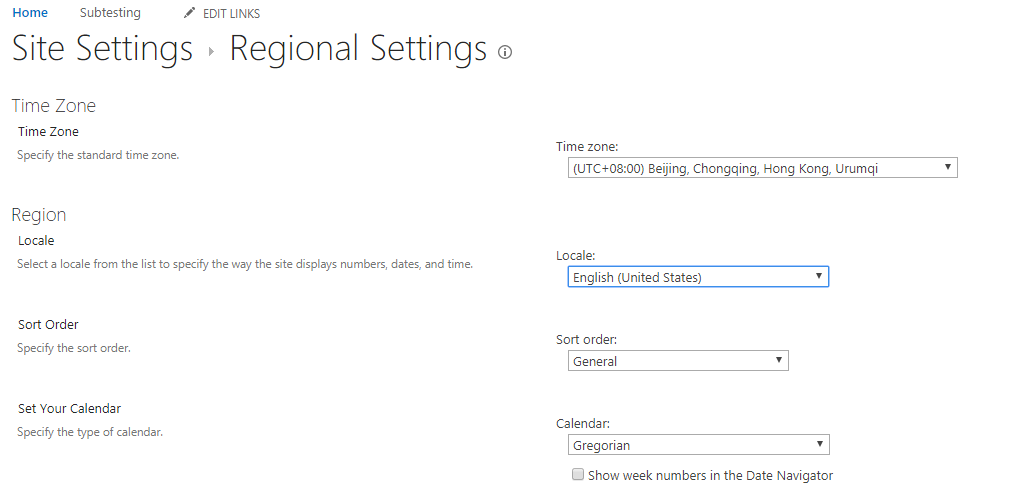This screenshot has height=498, width=1020.
Task: Click the 'Calendar:' field label
Action: point(583,423)
